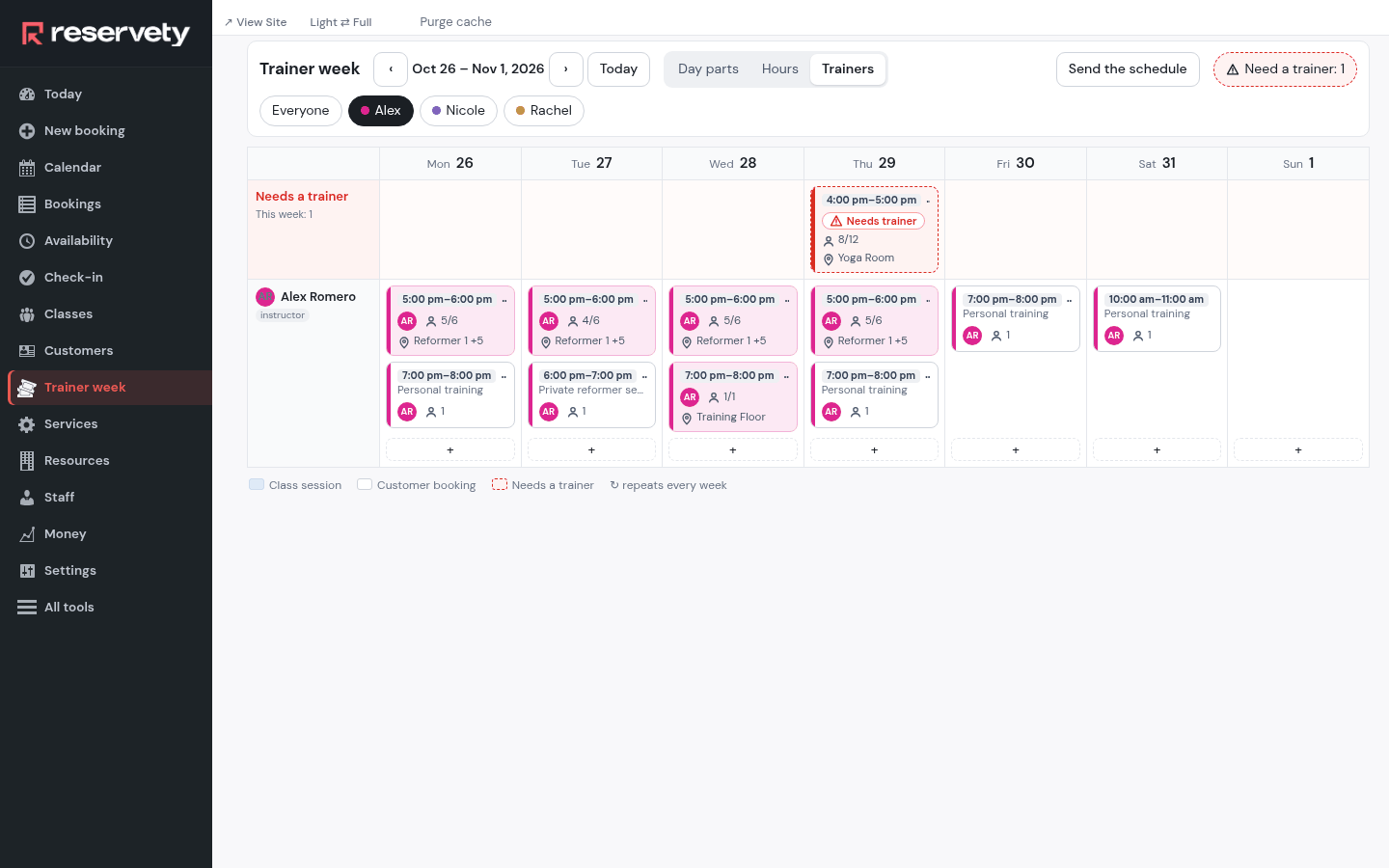Click the Services gear icon
The width and height of the screenshot is (1389, 868).
(27, 424)
